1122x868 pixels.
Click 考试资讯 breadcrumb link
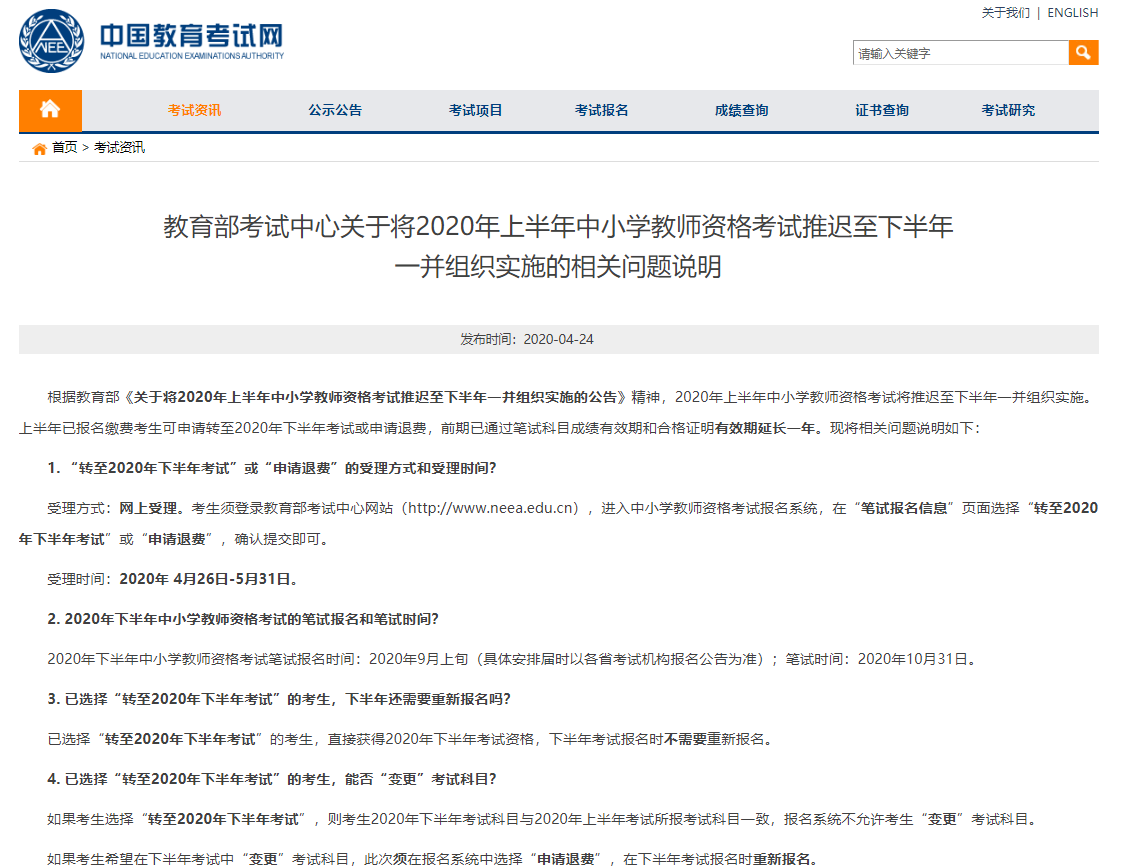pos(119,148)
